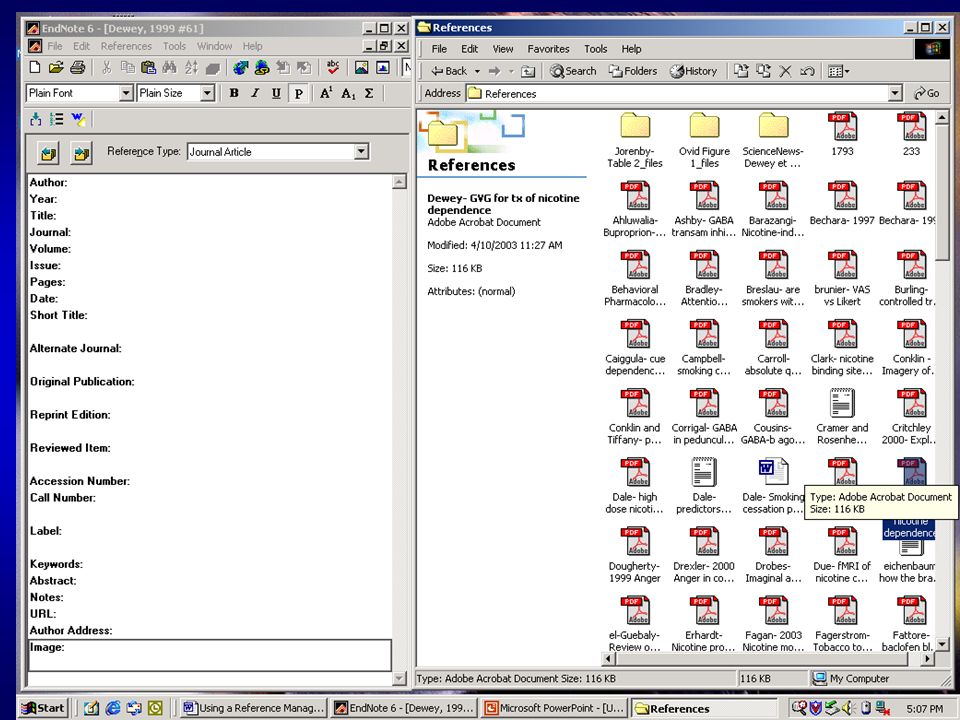
Task: Click the superscript A icon
Action: click(x=326, y=93)
